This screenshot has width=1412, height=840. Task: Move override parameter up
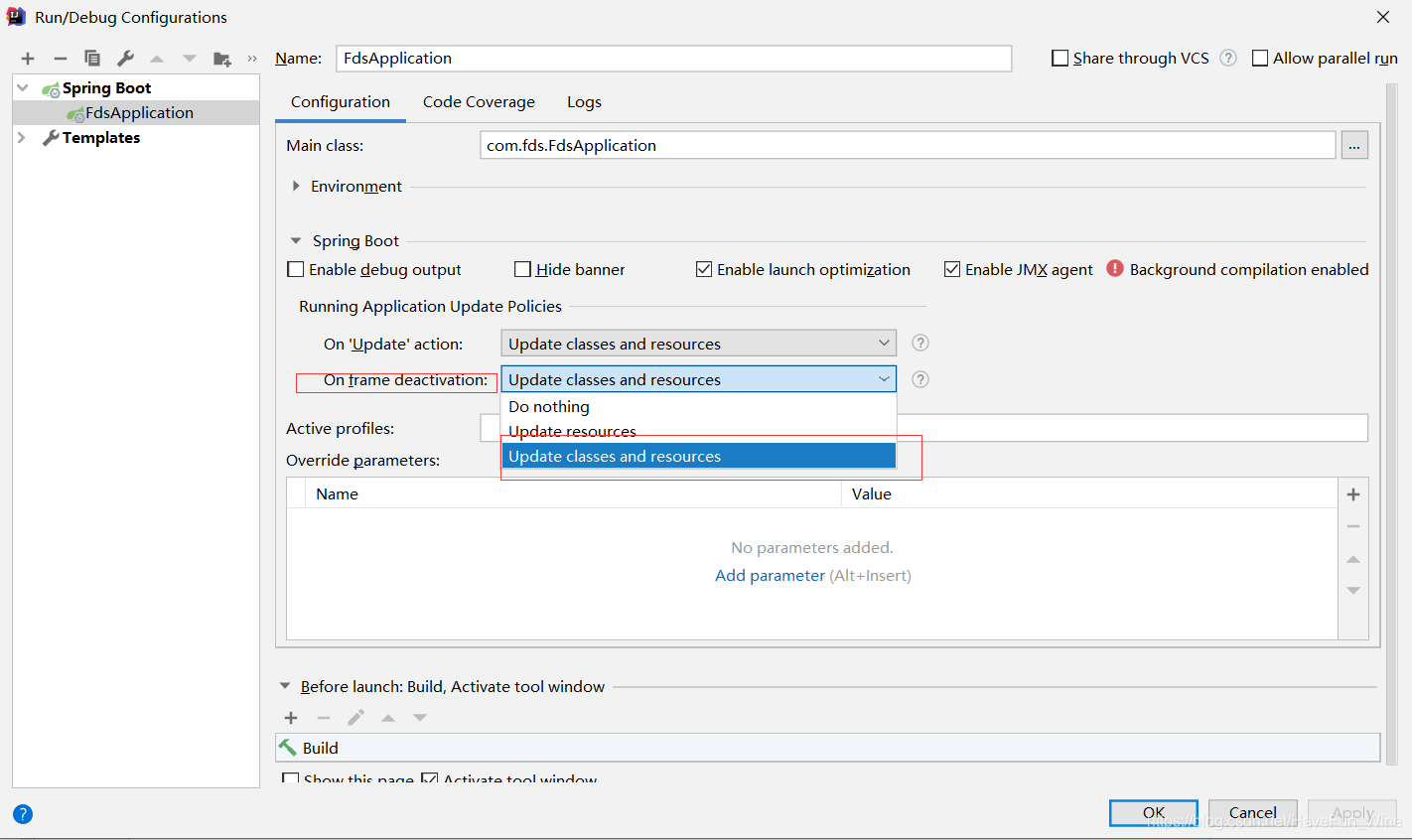tap(1353, 559)
